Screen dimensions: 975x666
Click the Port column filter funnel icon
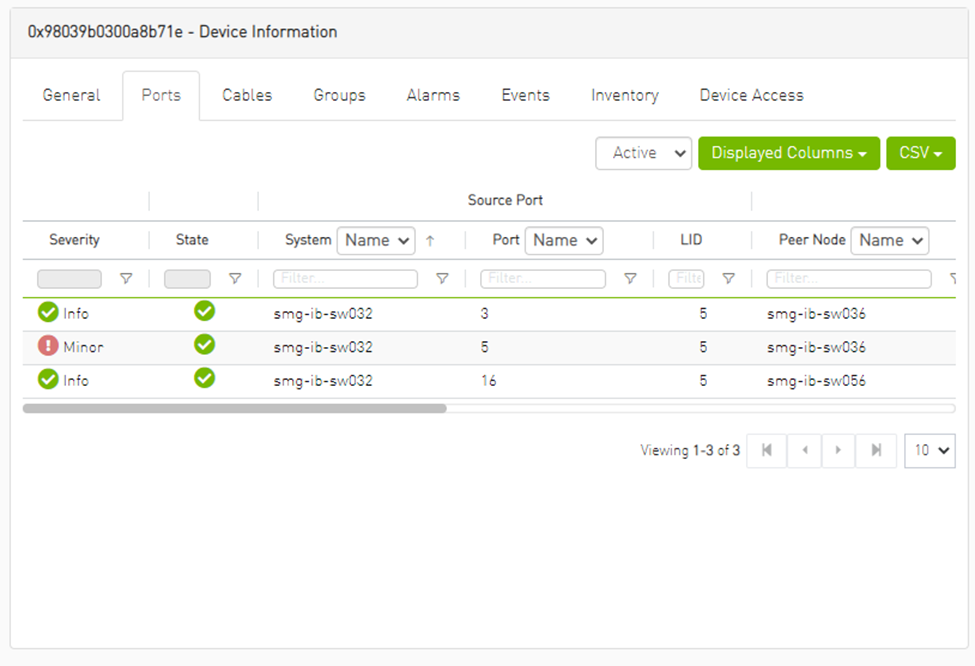pos(630,279)
